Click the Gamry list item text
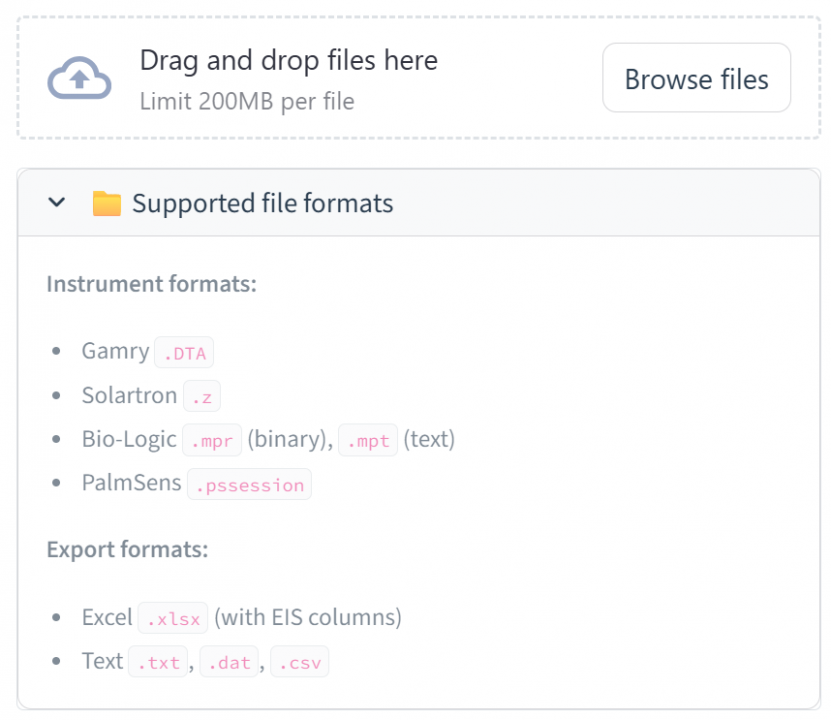This screenshot has height=720, width=831. tap(116, 351)
